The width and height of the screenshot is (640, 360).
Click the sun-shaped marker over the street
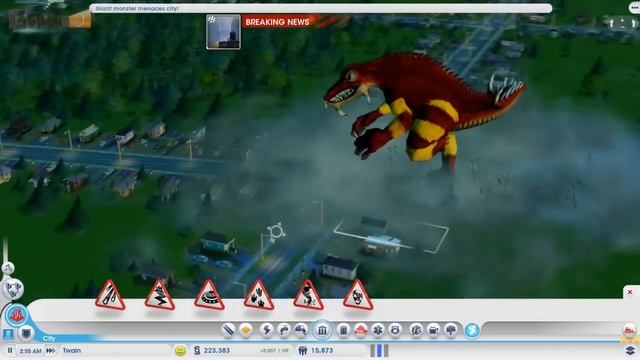tap(276, 232)
